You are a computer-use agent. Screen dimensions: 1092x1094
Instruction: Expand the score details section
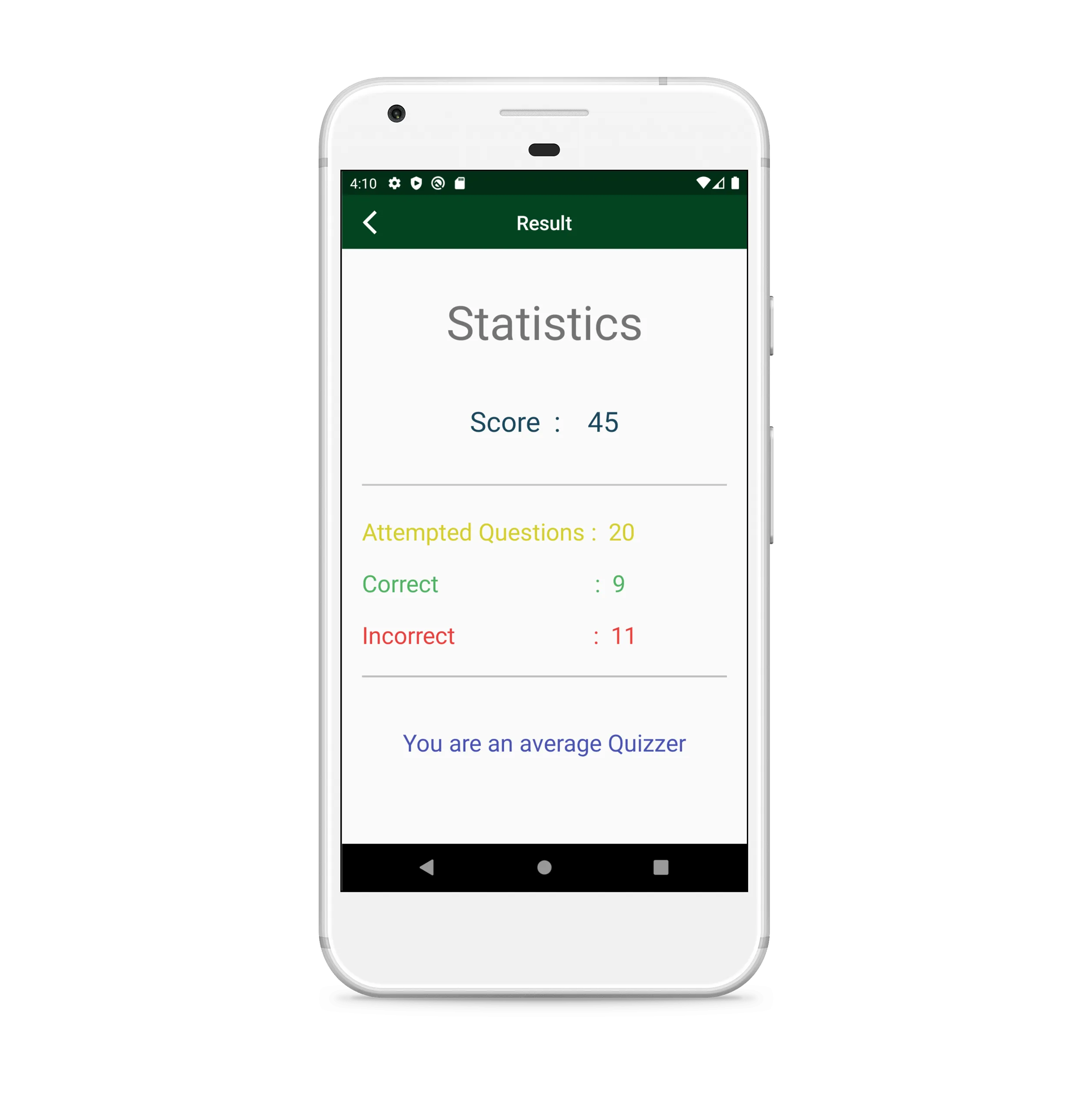point(545,421)
